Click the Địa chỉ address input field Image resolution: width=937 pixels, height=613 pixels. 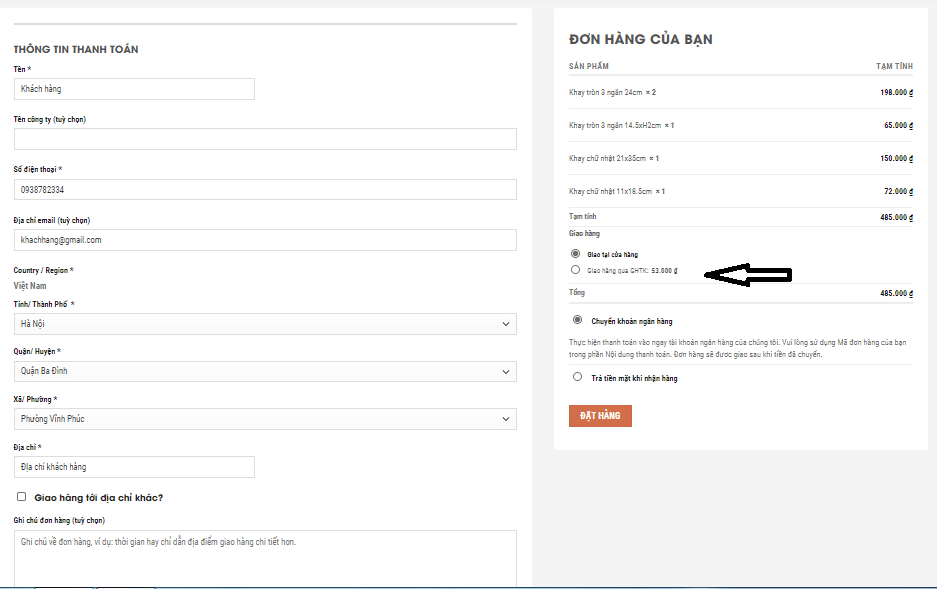134,467
